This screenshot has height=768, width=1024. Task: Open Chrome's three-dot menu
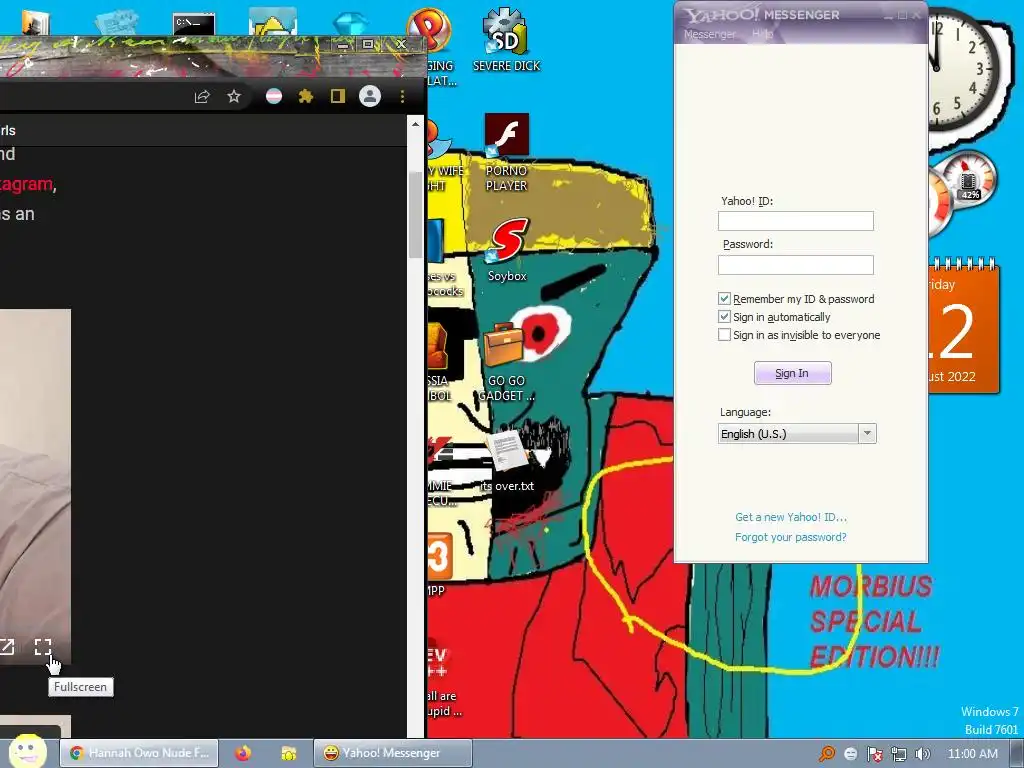tap(402, 97)
